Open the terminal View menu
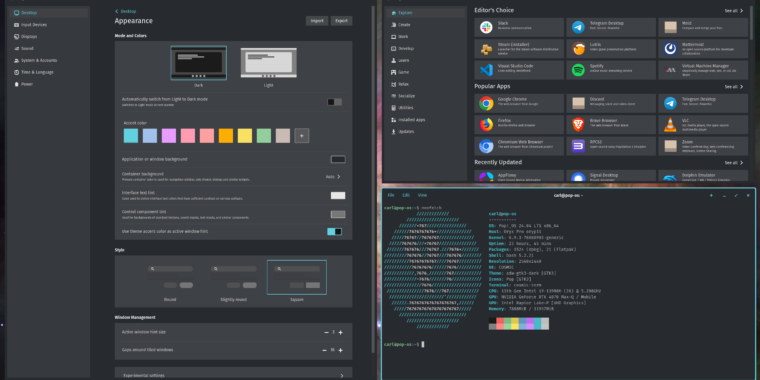 click(x=422, y=195)
